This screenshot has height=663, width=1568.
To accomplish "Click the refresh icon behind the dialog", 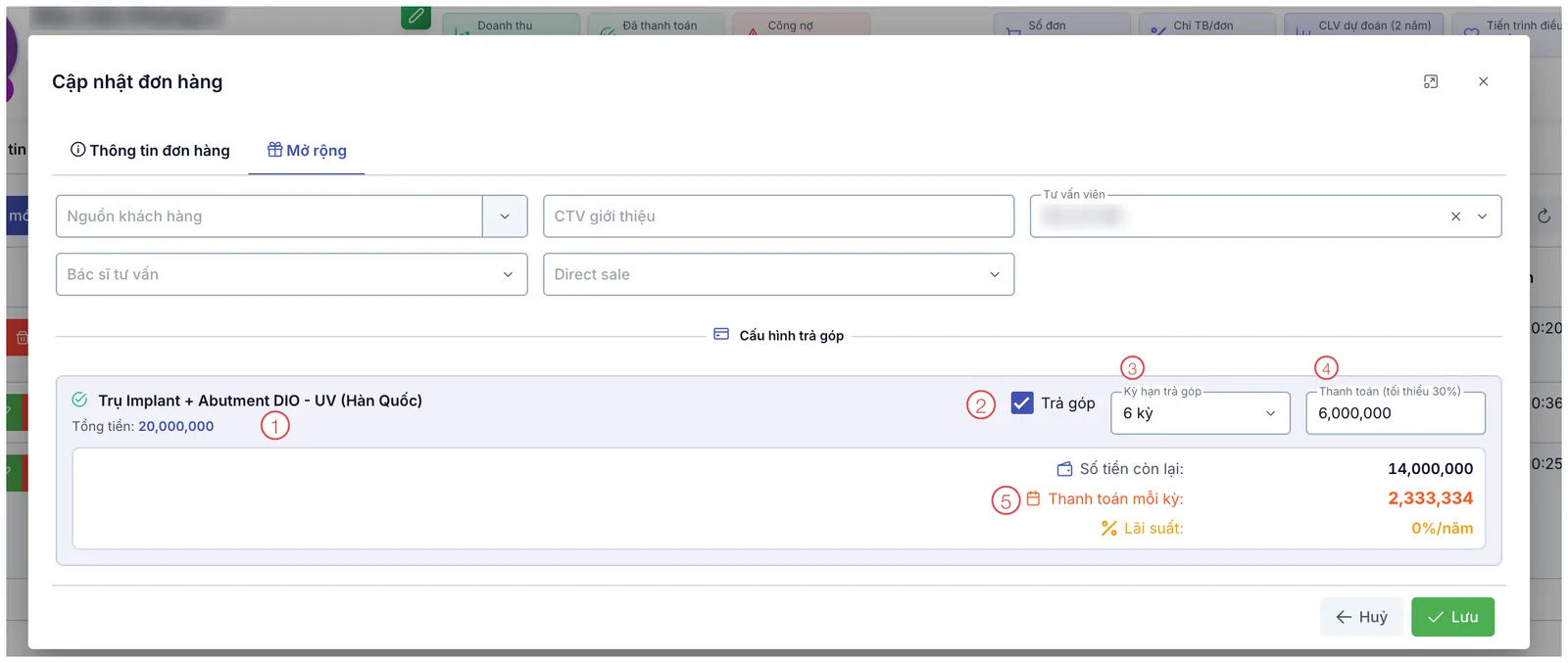I will 1543,216.
